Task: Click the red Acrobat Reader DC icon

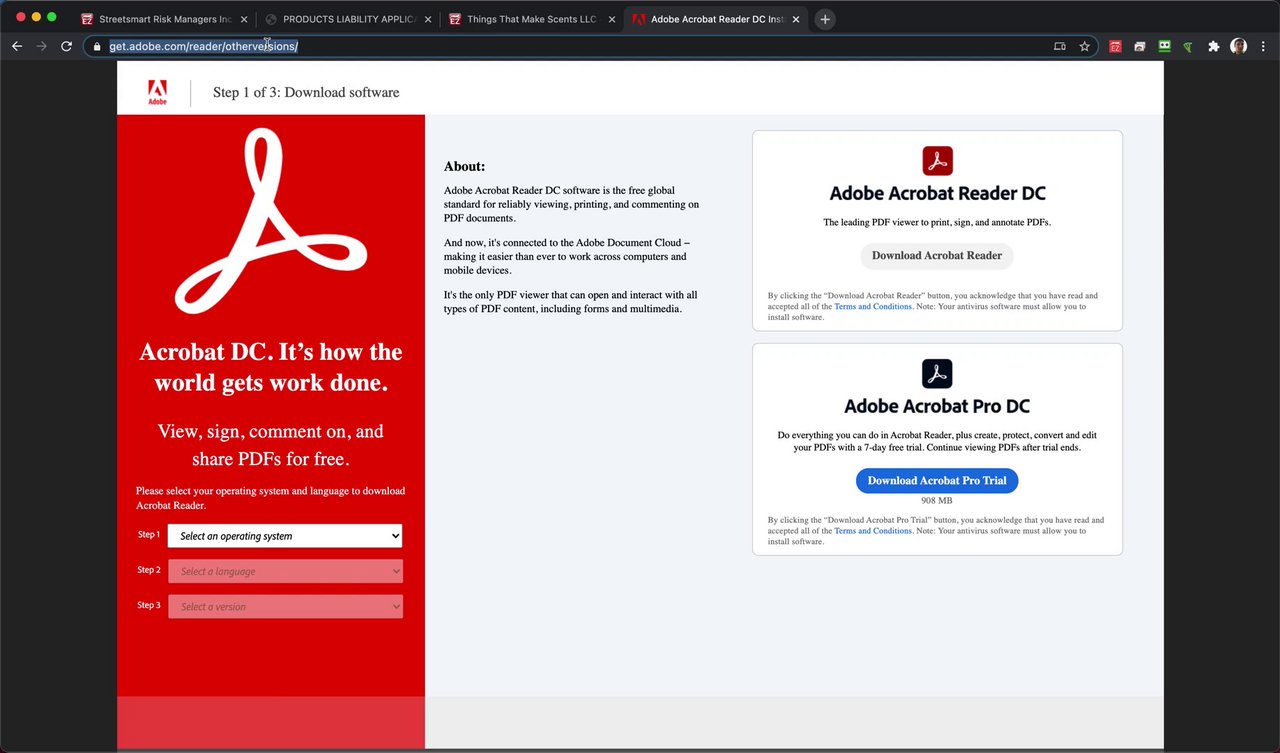Action: click(x=937, y=161)
